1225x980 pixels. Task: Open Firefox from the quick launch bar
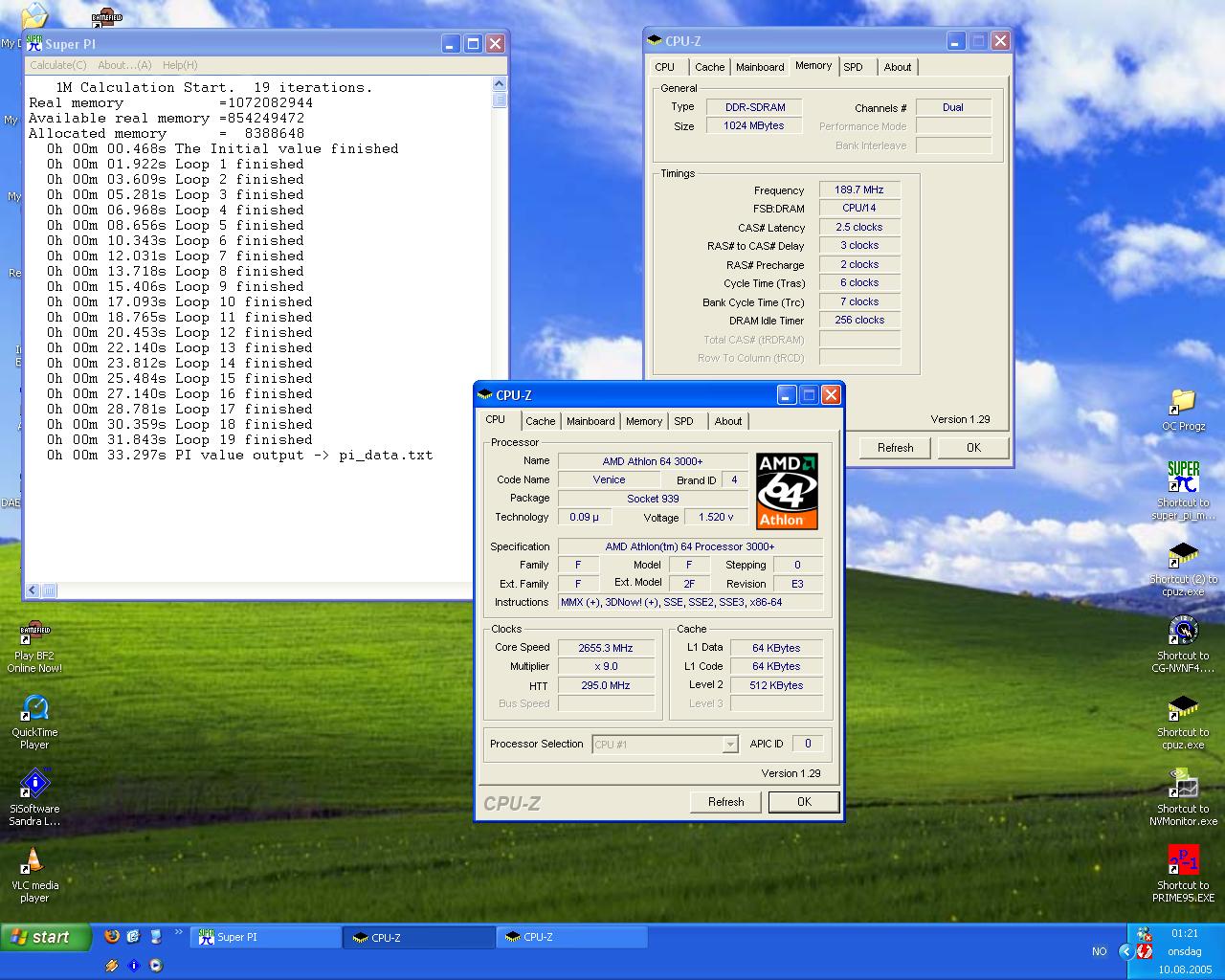[112, 937]
